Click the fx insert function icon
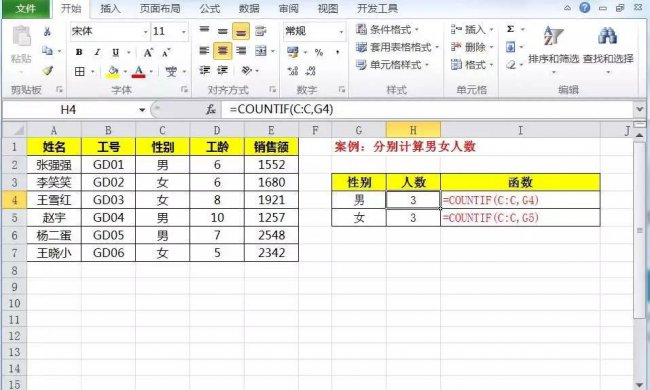The image size is (650, 390). [211, 109]
